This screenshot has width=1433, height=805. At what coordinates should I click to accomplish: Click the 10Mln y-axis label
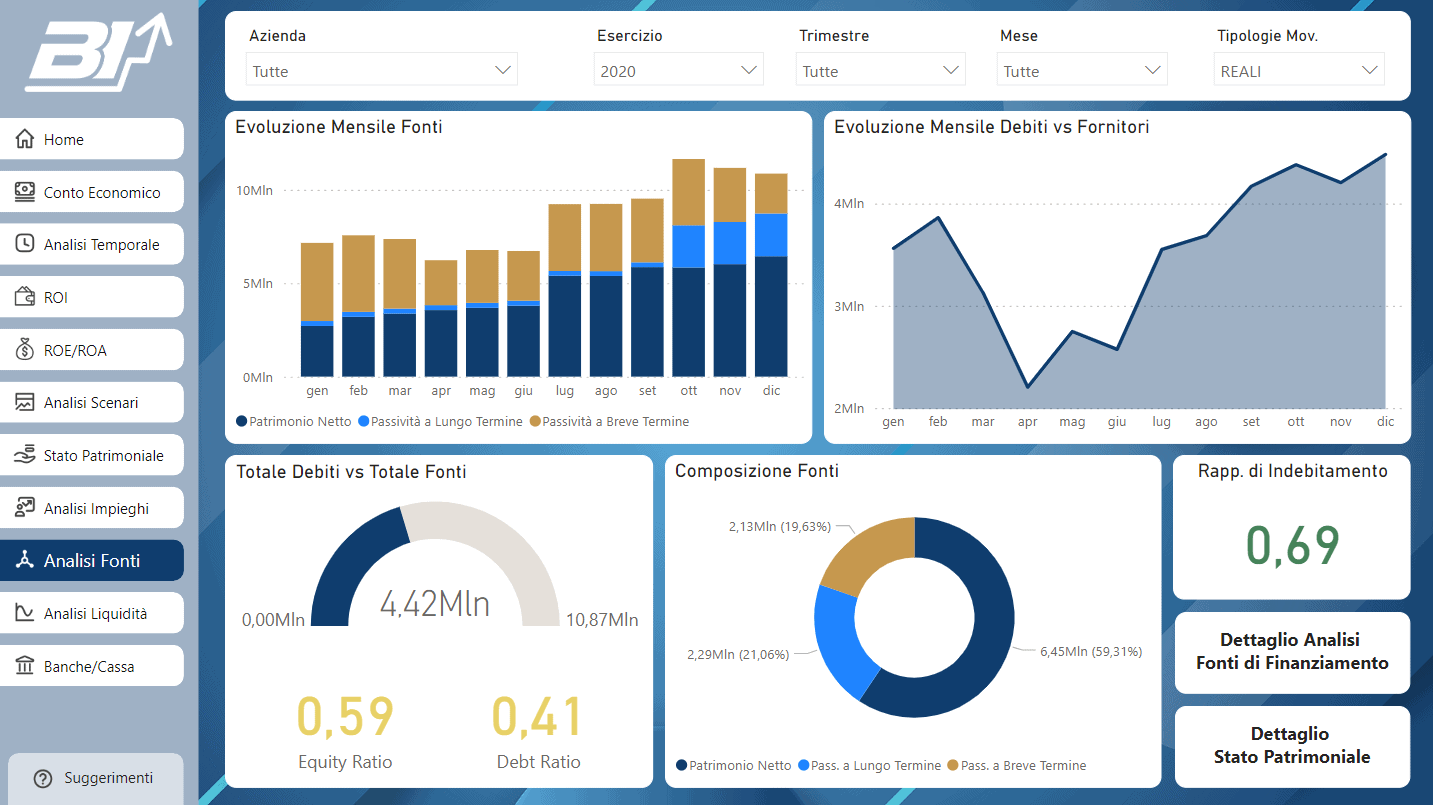coord(254,190)
